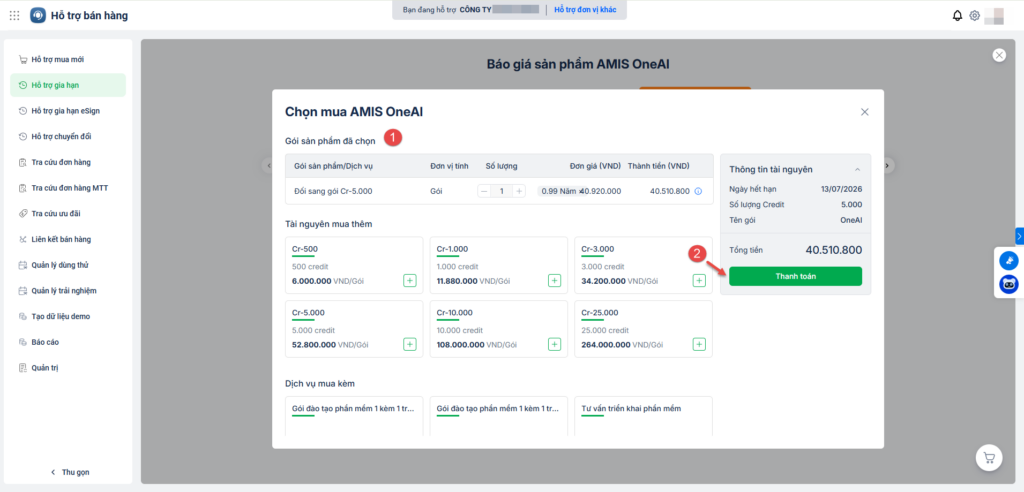Click the quantity value field
The width and height of the screenshot is (1024, 492).
502,191
